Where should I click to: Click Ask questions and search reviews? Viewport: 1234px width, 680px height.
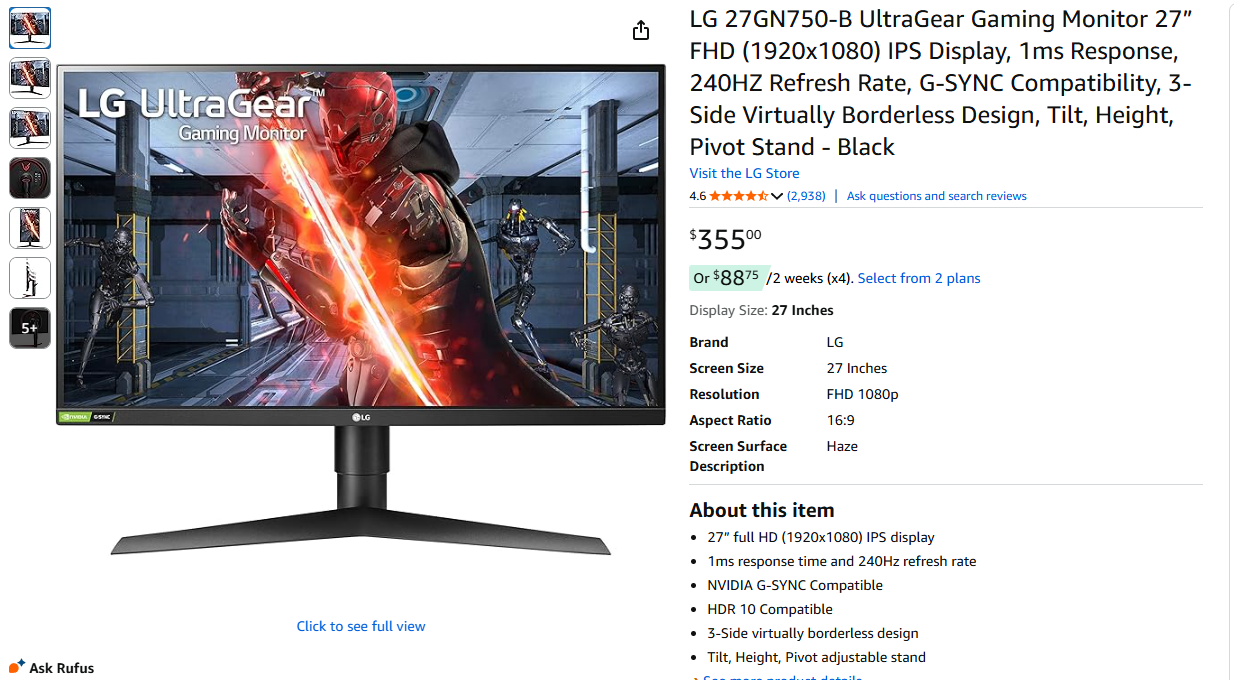pyautogui.click(x=936, y=196)
